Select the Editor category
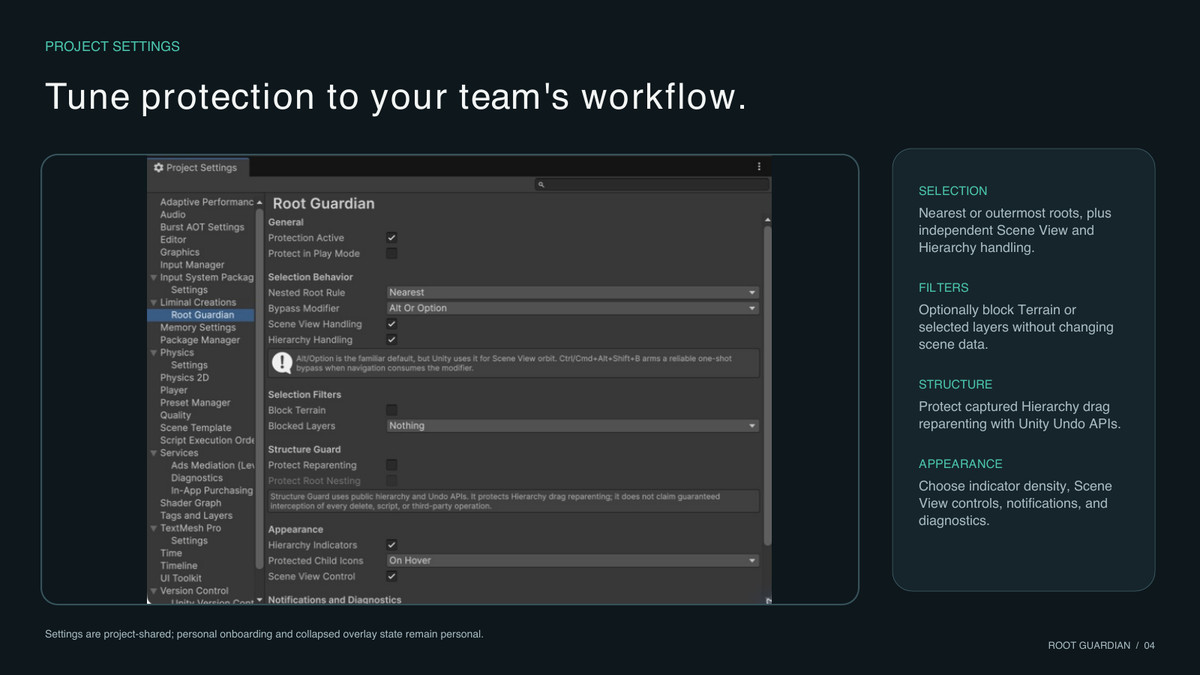 tap(173, 240)
